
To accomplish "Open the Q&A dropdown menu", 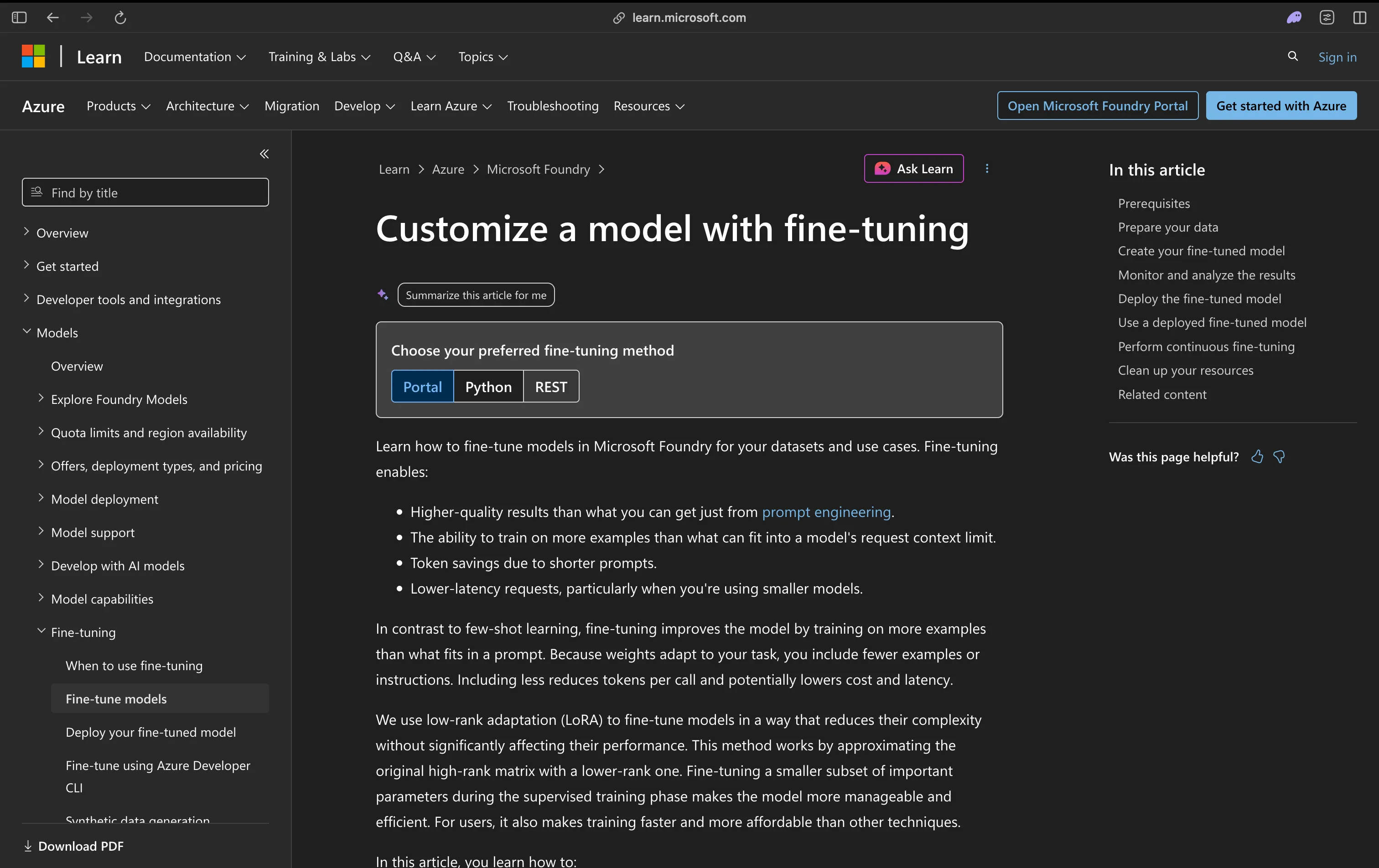I will [x=414, y=57].
